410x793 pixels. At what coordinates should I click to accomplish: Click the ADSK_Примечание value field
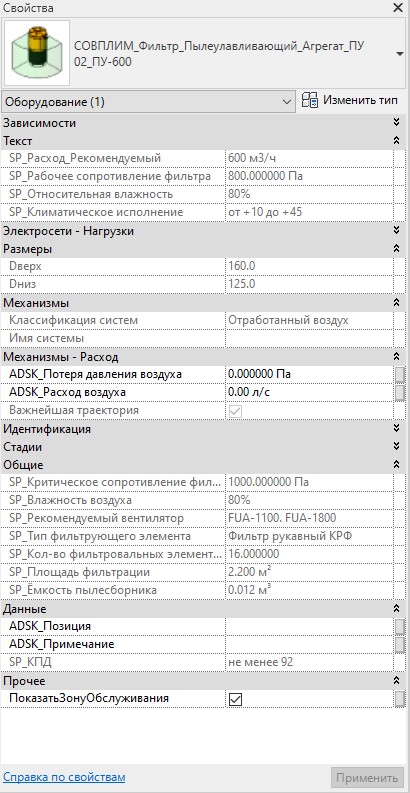pyautogui.click(x=309, y=644)
